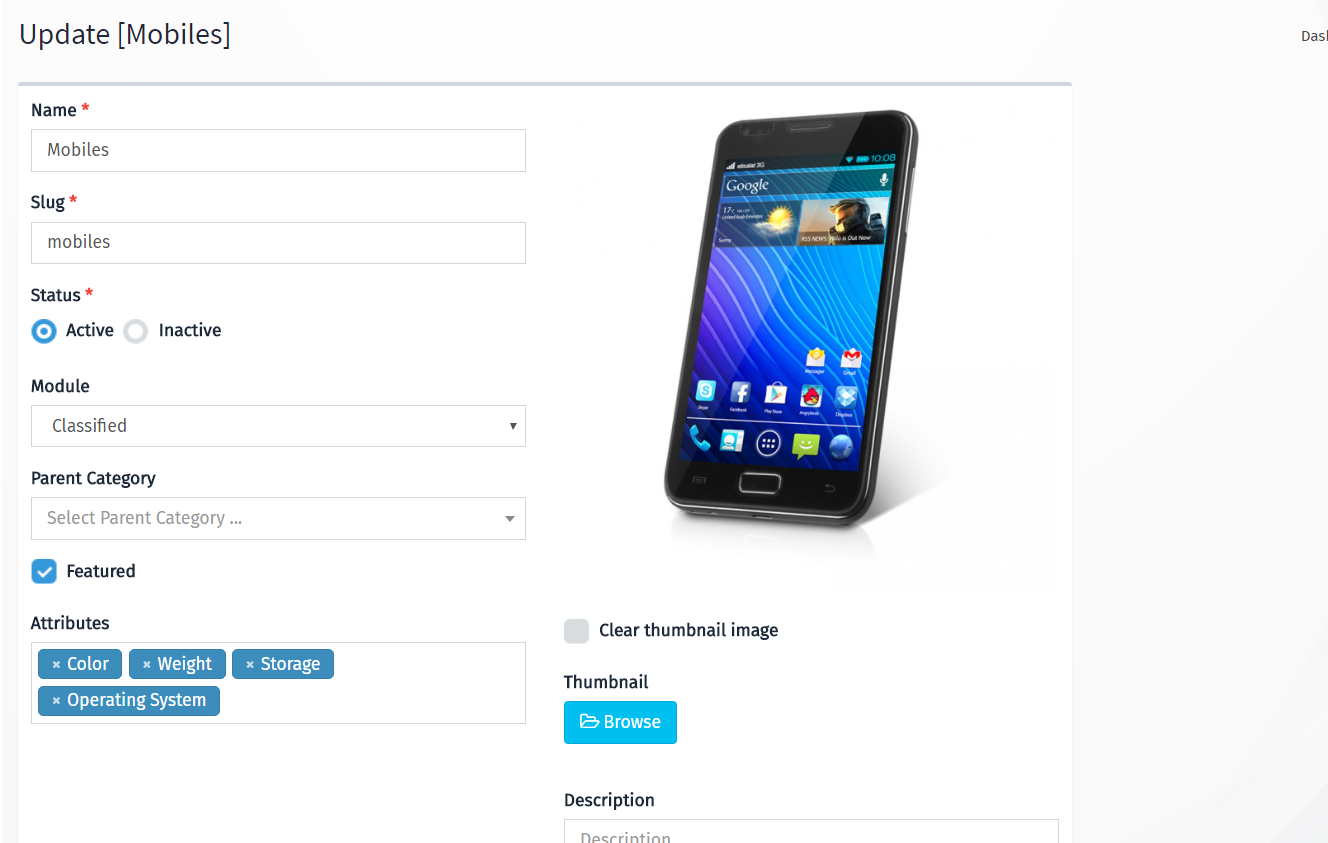Click the Parent Category dropdown arrow
Viewport: 1328px width, 843px height.
point(510,519)
